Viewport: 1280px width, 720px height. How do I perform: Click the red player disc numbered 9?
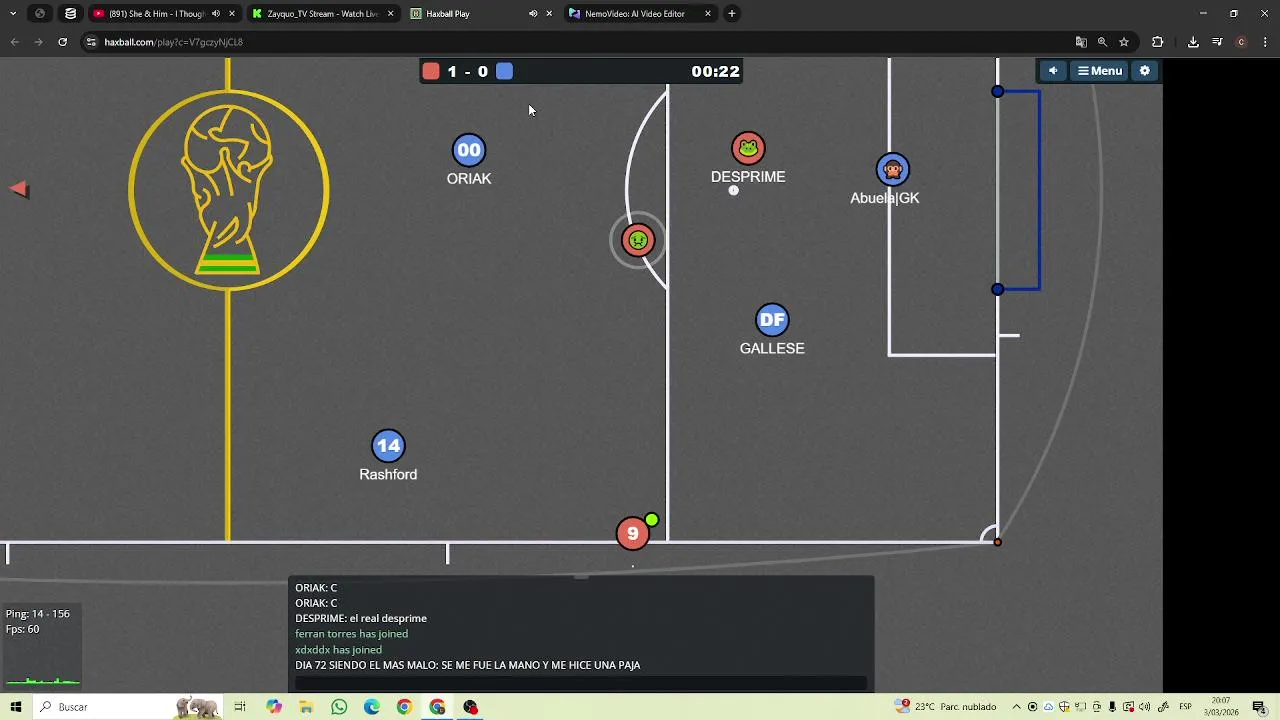632,534
